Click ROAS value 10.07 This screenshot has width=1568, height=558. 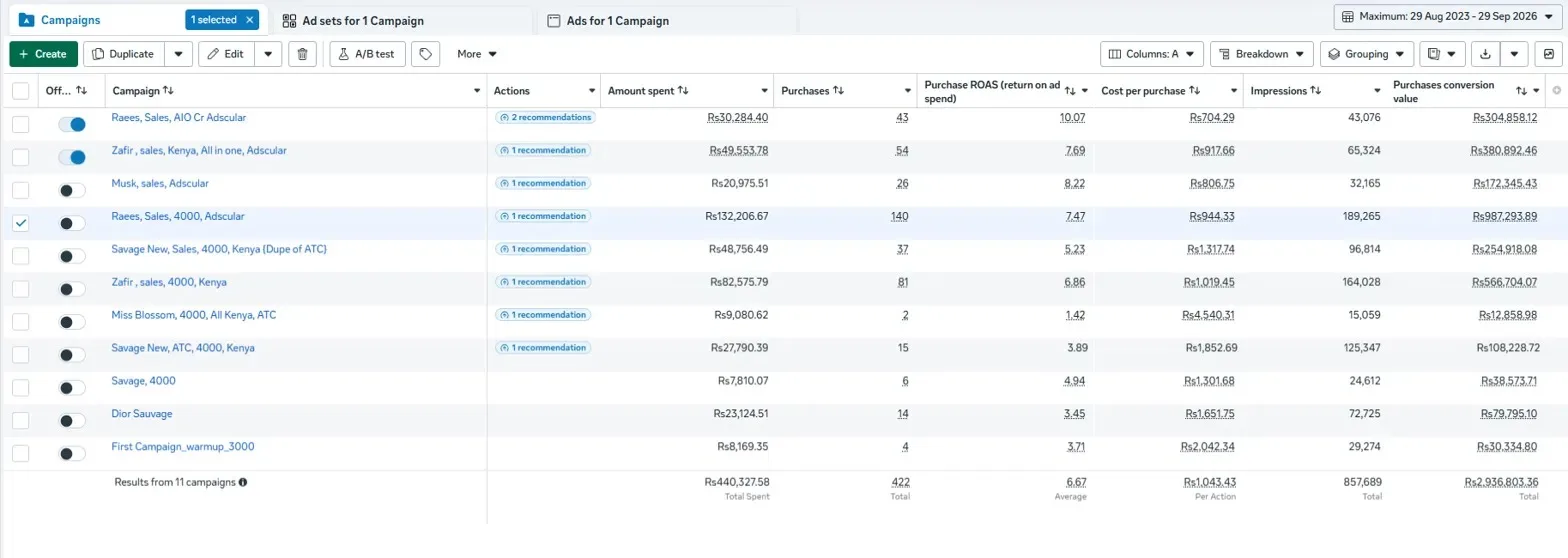(x=1073, y=117)
